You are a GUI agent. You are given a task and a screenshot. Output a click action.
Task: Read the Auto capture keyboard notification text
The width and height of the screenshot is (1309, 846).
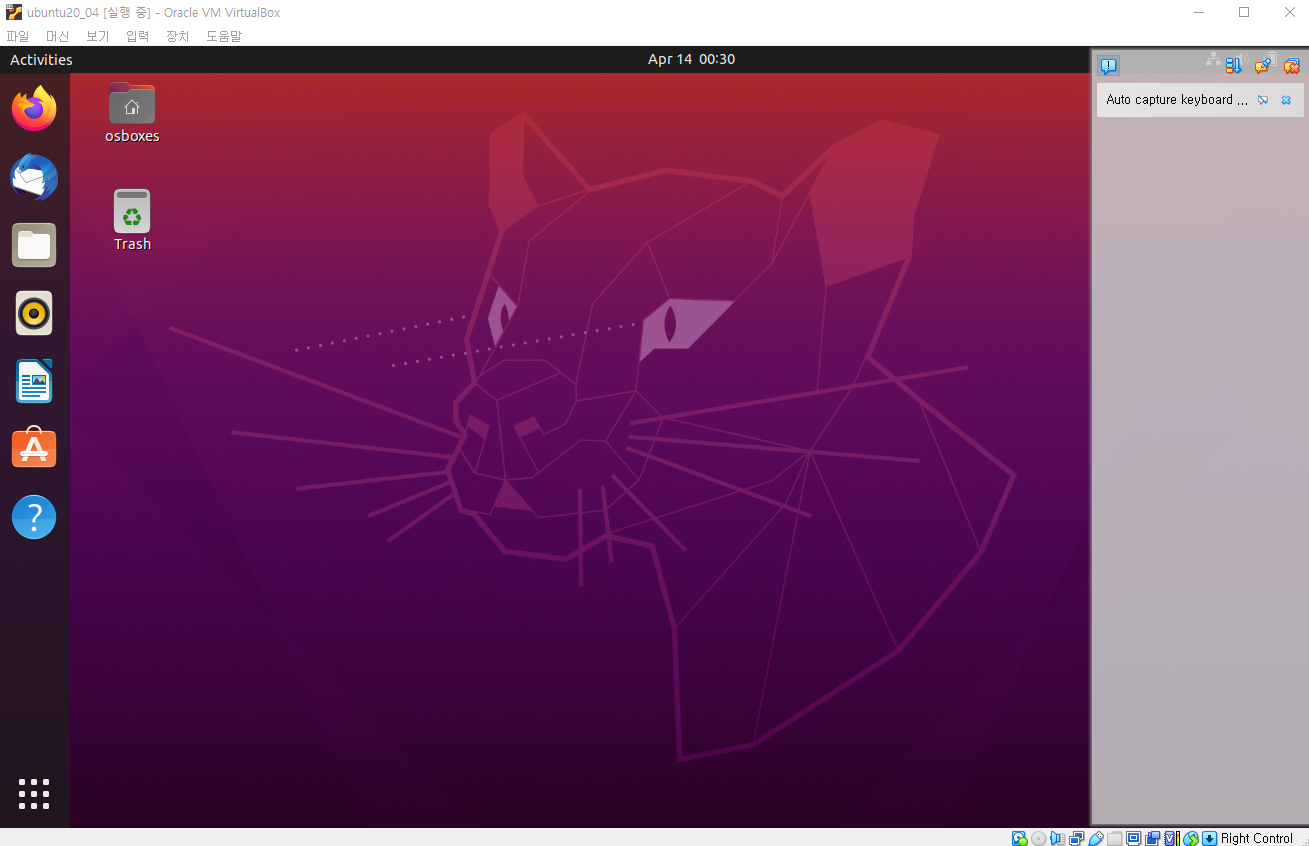tap(1177, 100)
